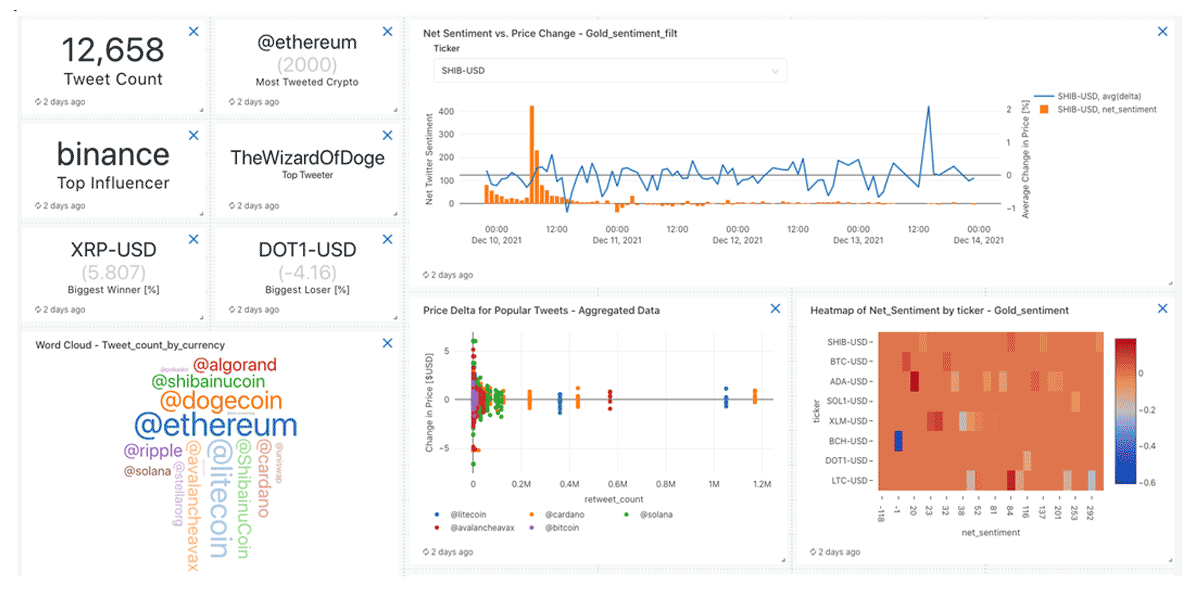Click the dark blue BCH-USD heatmap cell
This screenshot has height=589, width=1200.
pos(898,441)
